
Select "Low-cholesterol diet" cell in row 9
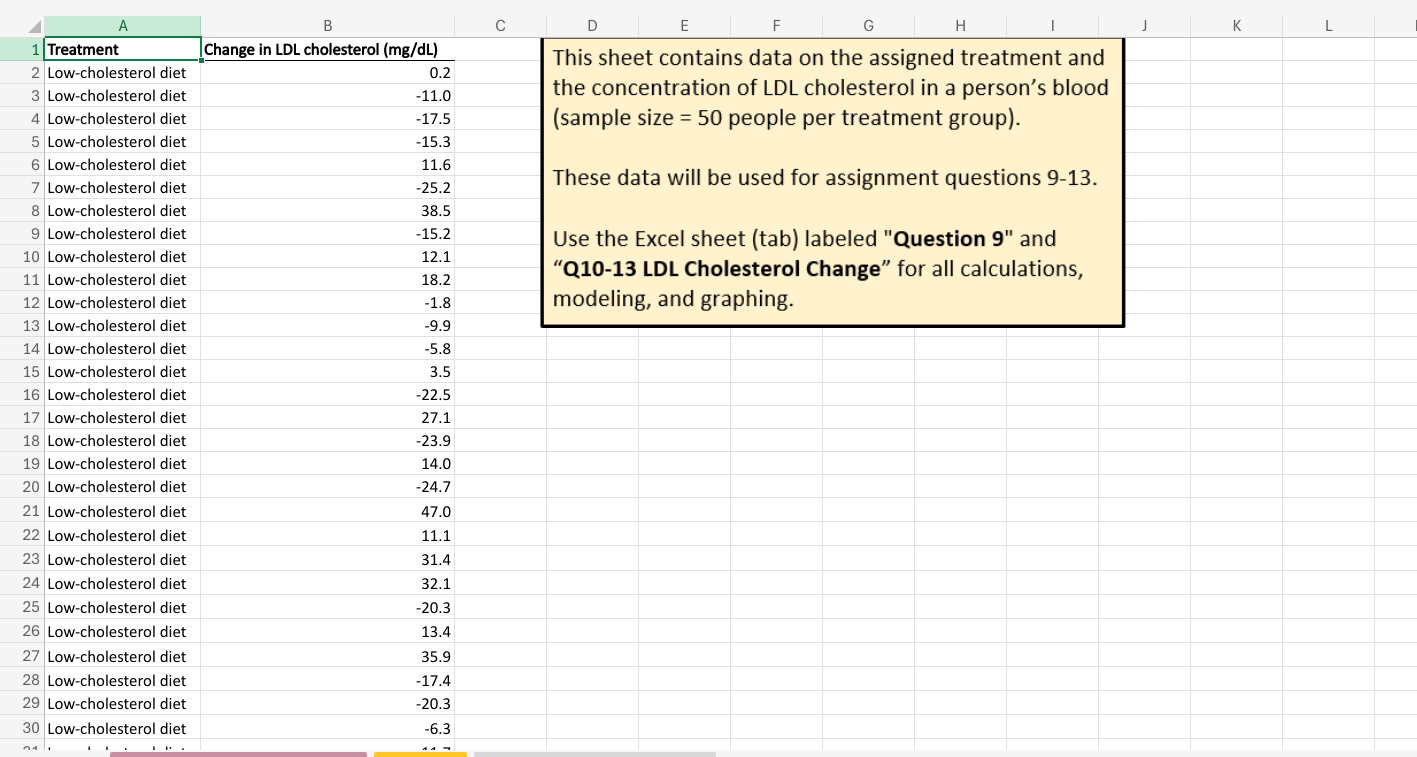pyautogui.click(x=122, y=234)
